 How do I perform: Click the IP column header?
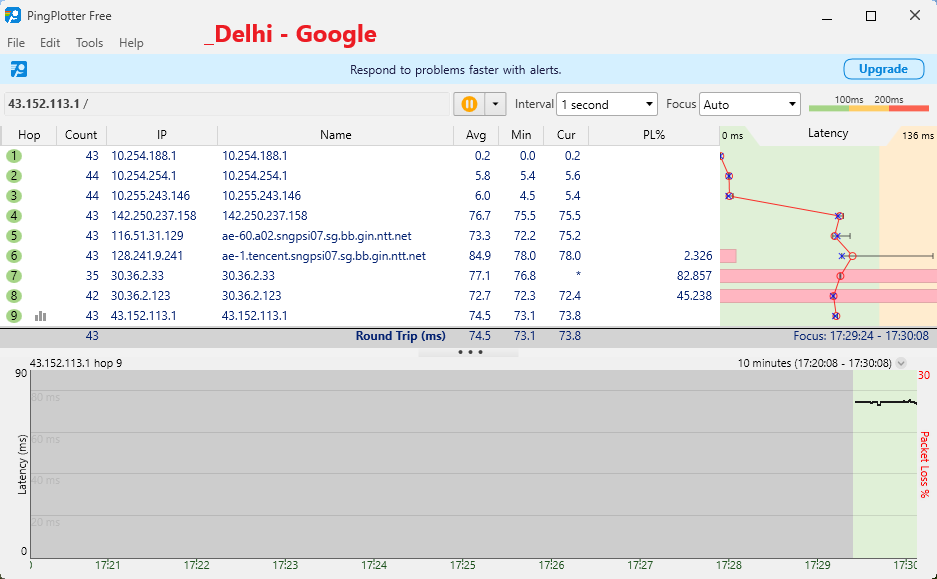coord(162,135)
